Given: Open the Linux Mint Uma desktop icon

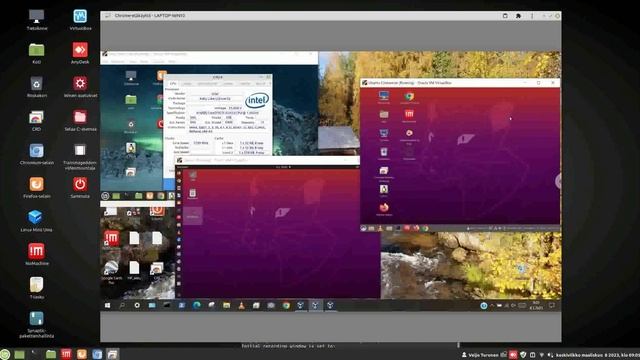Looking at the screenshot, I should click(35, 218).
